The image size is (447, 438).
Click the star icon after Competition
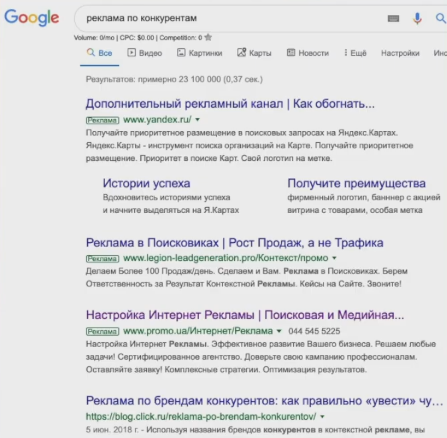click(x=208, y=37)
